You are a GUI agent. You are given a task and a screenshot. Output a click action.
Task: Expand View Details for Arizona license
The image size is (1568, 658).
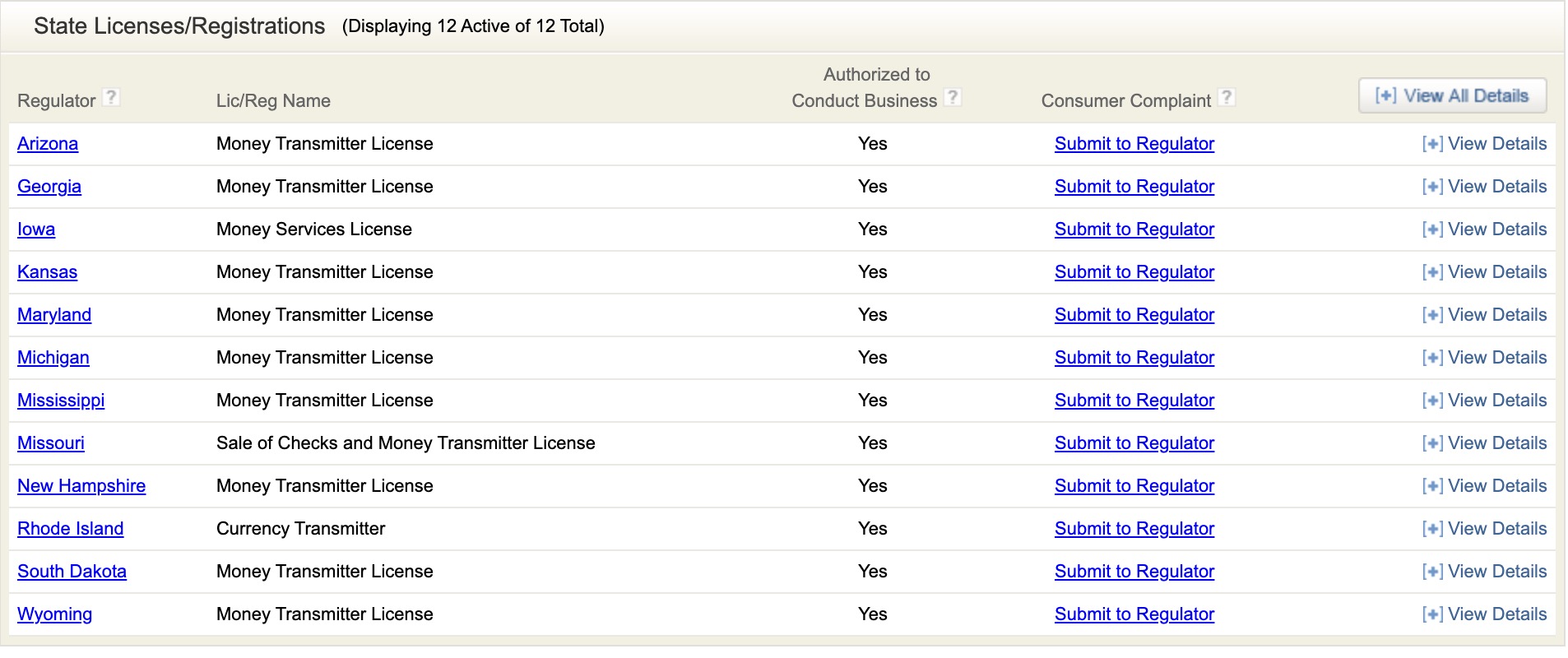click(x=1484, y=144)
